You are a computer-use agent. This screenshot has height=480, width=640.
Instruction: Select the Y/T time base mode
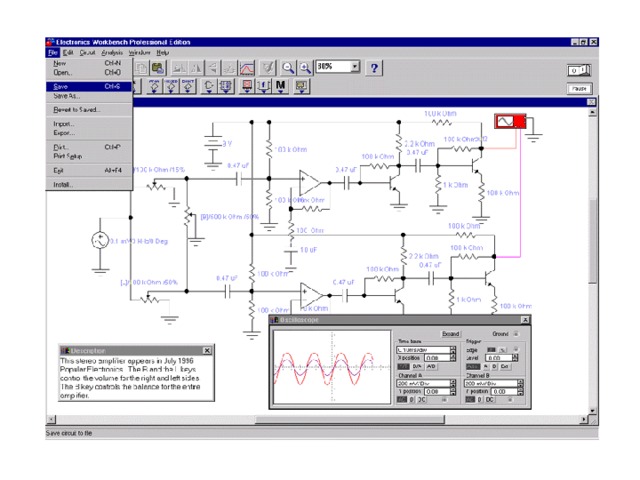[x=403, y=367]
